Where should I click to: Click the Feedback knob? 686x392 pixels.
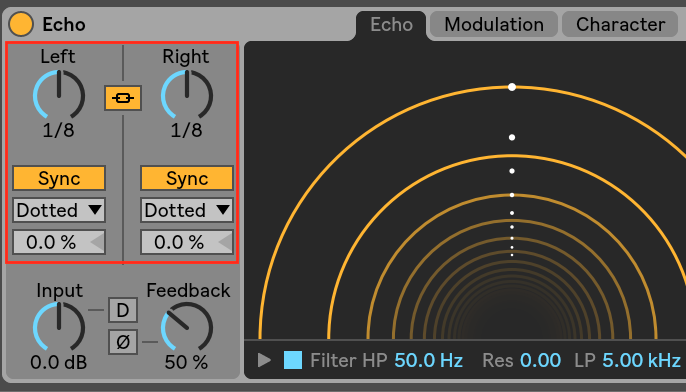187,327
